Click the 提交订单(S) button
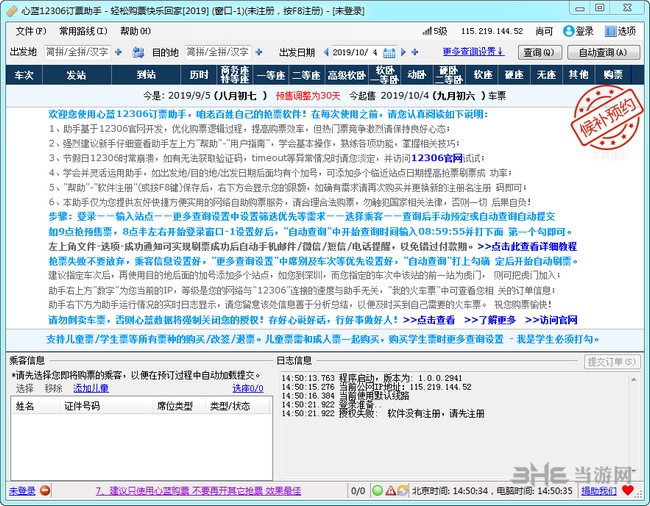Image resolution: width=650 pixels, height=506 pixels. tap(611, 362)
